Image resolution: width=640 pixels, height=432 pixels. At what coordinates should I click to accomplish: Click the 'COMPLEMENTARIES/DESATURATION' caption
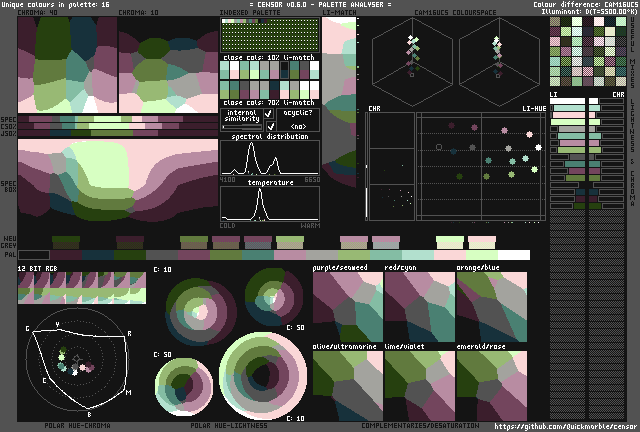click(x=420, y=425)
